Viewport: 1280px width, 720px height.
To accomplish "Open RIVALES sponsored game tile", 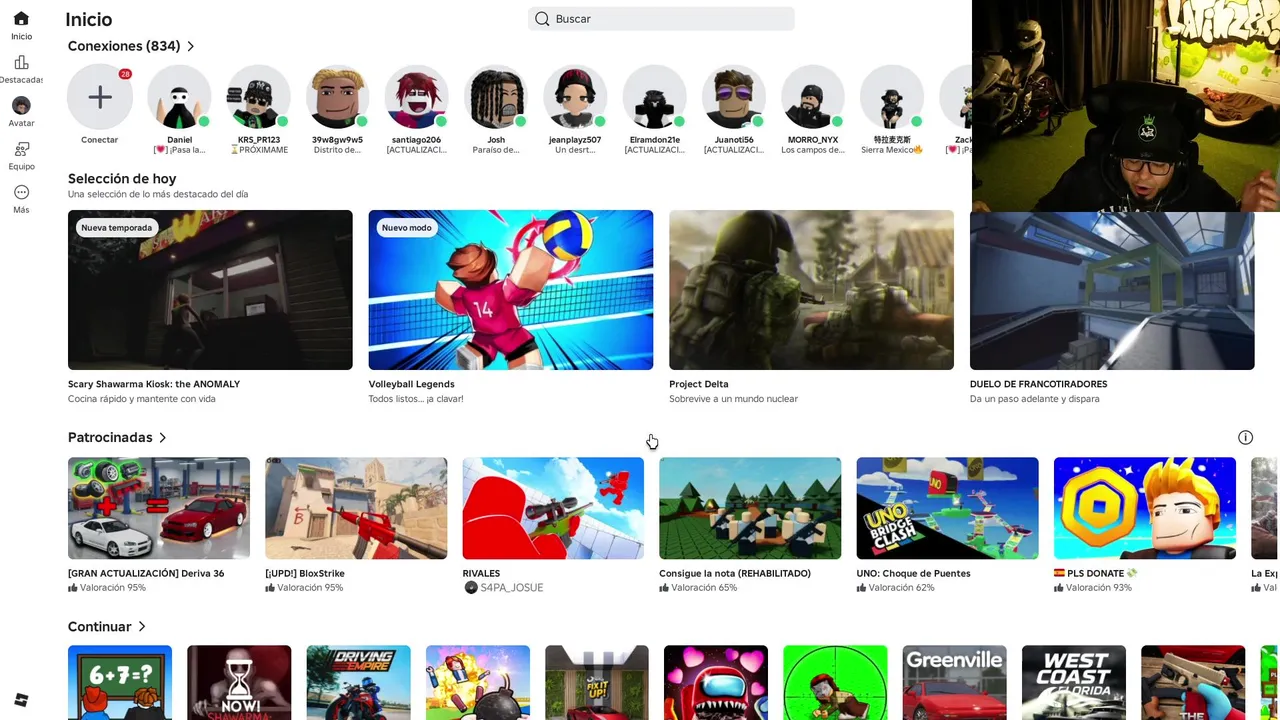I will pyautogui.click(x=553, y=508).
